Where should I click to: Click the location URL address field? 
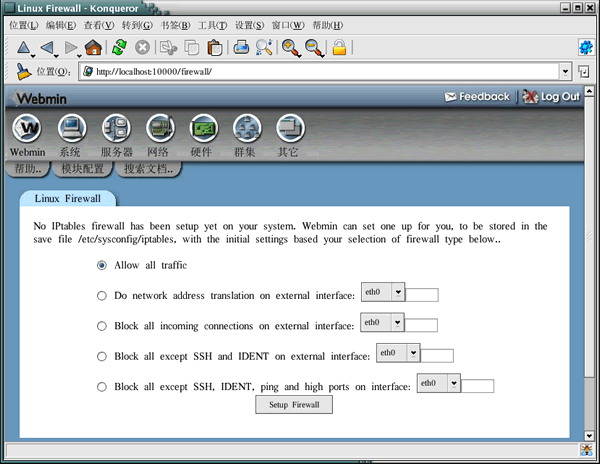coord(319,72)
